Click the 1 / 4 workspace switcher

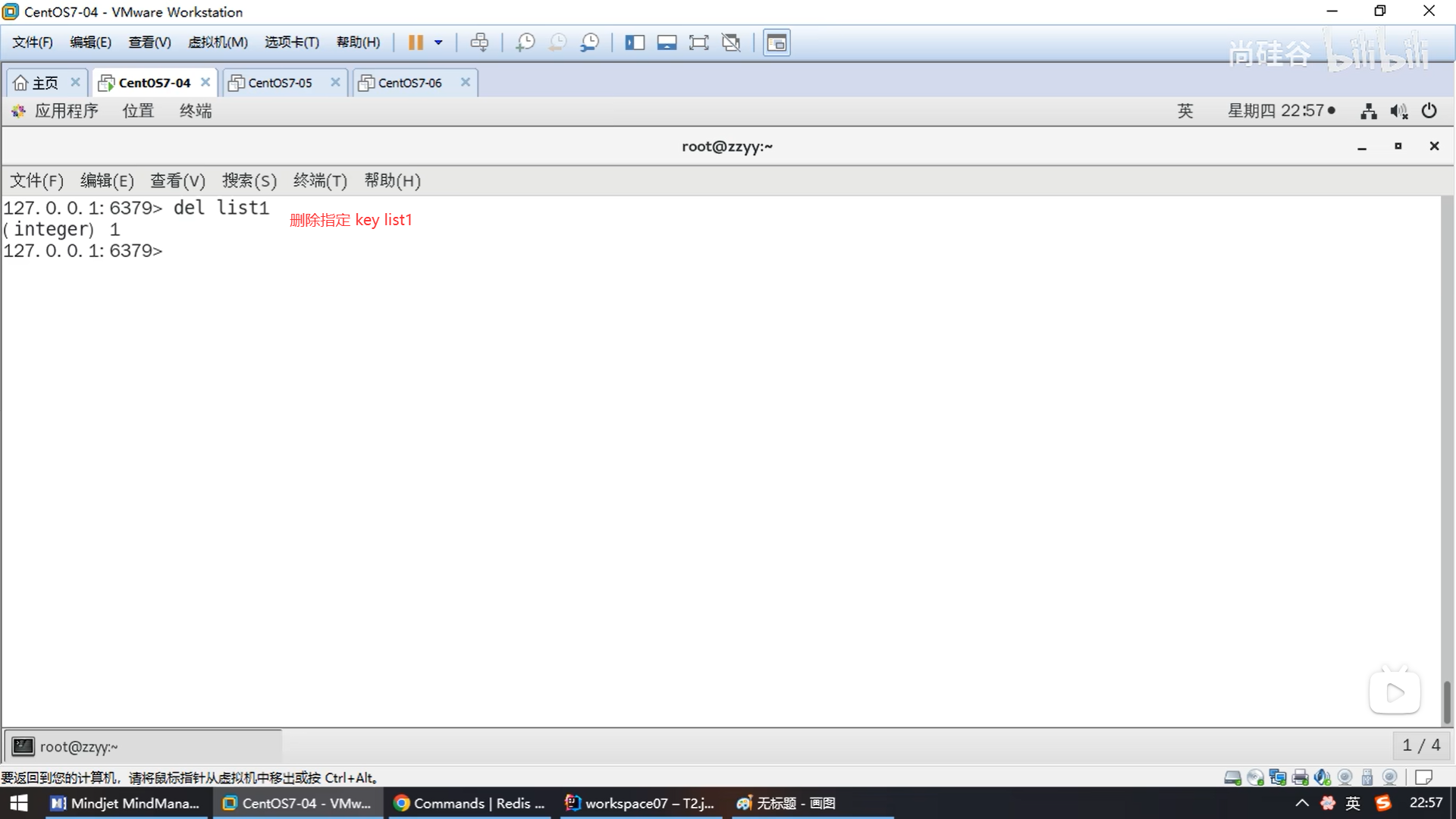(1420, 745)
